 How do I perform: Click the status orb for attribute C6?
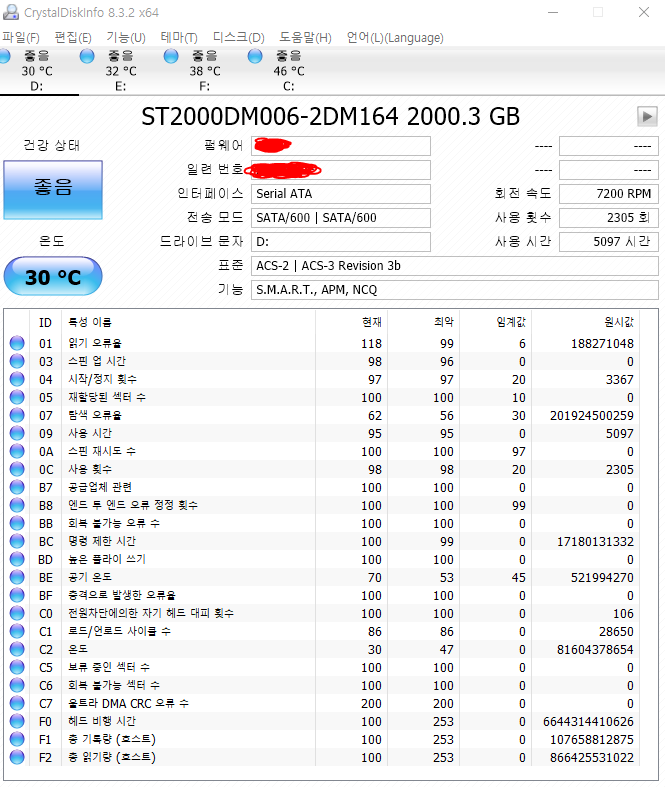click(17, 685)
